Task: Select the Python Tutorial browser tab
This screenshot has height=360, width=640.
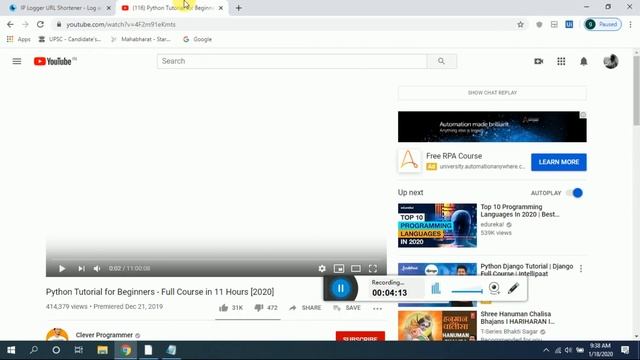Action: click(171, 8)
